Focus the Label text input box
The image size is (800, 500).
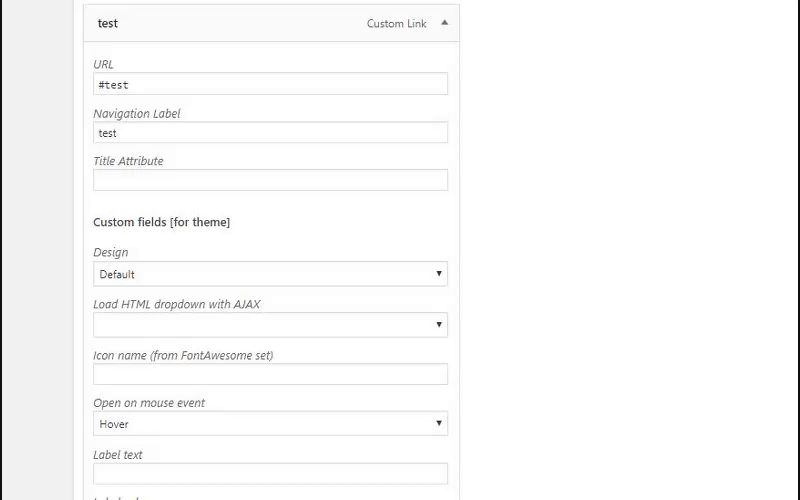point(270,474)
